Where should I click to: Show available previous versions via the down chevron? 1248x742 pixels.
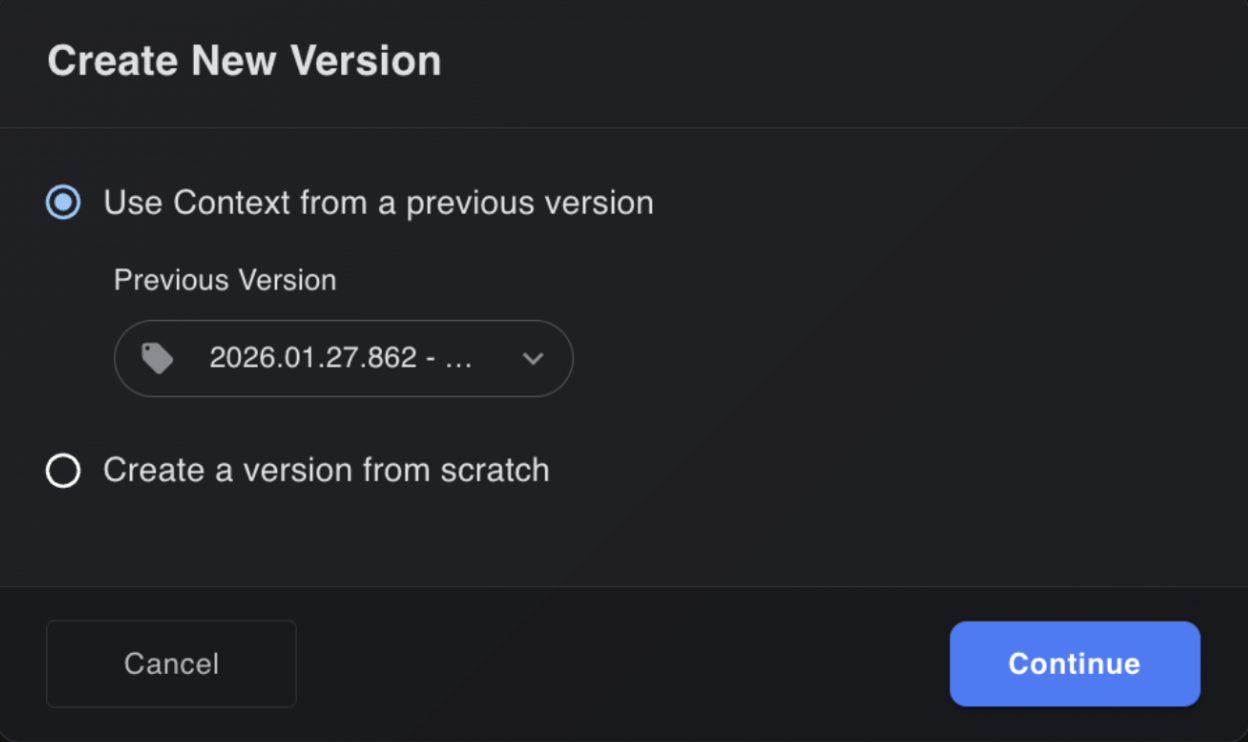click(533, 358)
